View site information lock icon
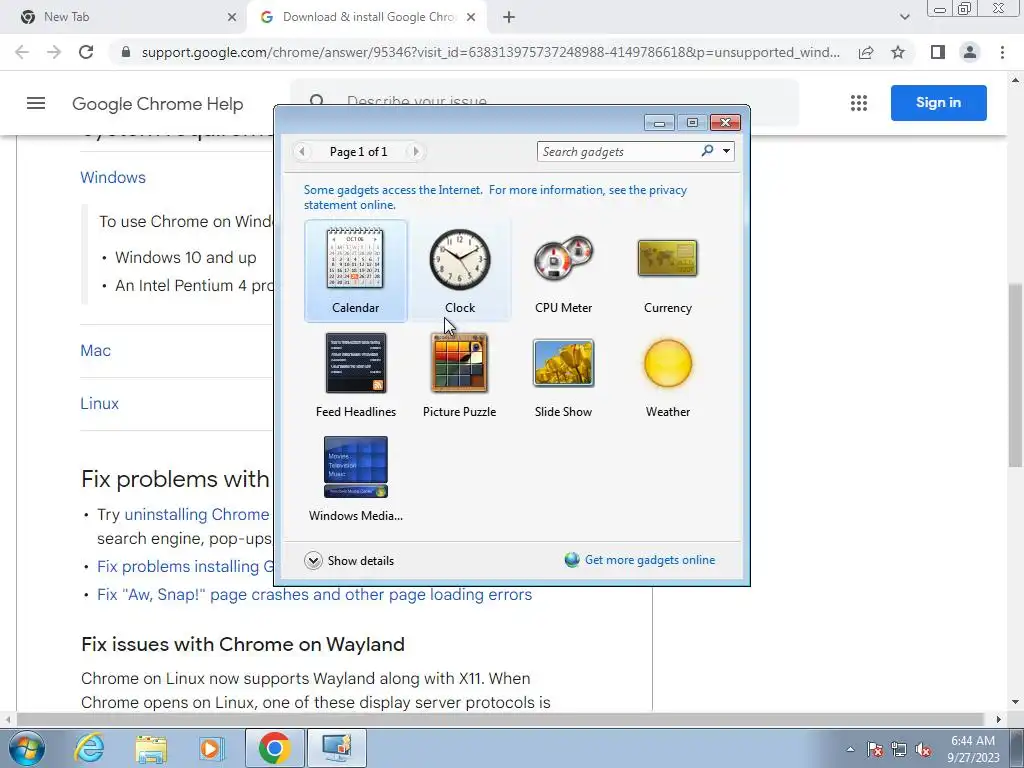1024x768 pixels. point(126,52)
